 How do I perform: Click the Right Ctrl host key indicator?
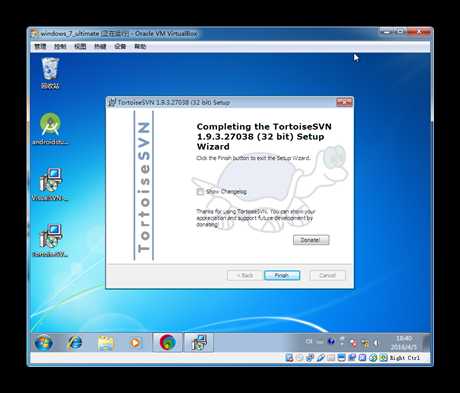pos(405,358)
